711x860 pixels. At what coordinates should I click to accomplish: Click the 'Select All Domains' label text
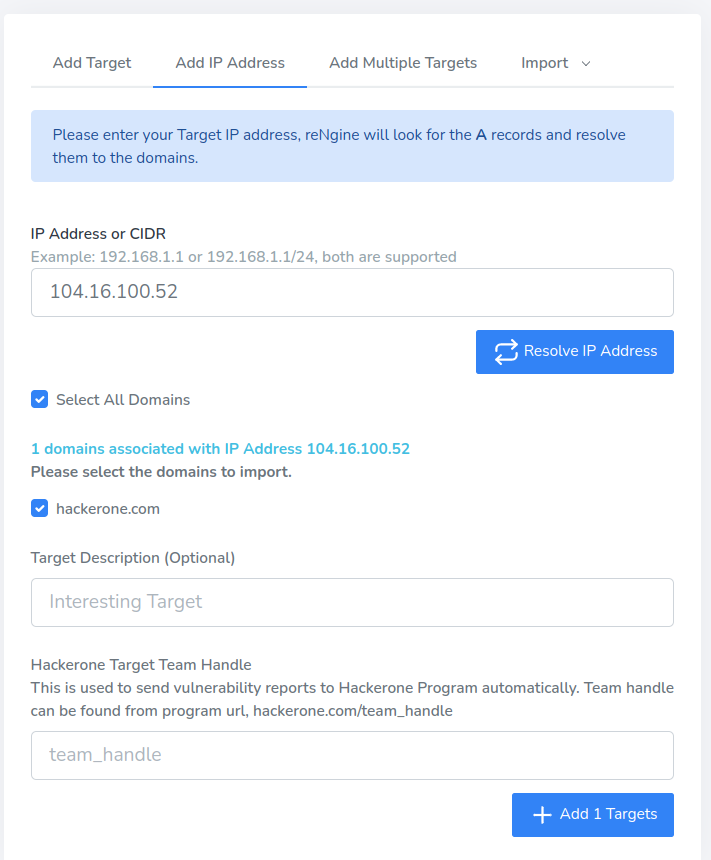(x=123, y=400)
